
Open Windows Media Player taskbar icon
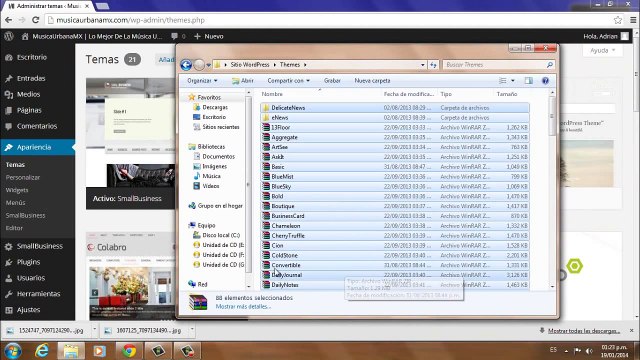[x=99, y=351]
